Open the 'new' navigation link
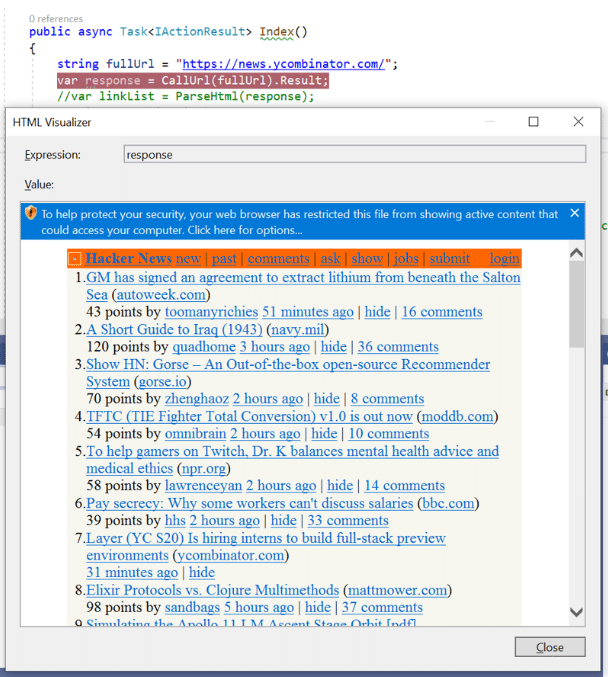 pyautogui.click(x=188, y=259)
